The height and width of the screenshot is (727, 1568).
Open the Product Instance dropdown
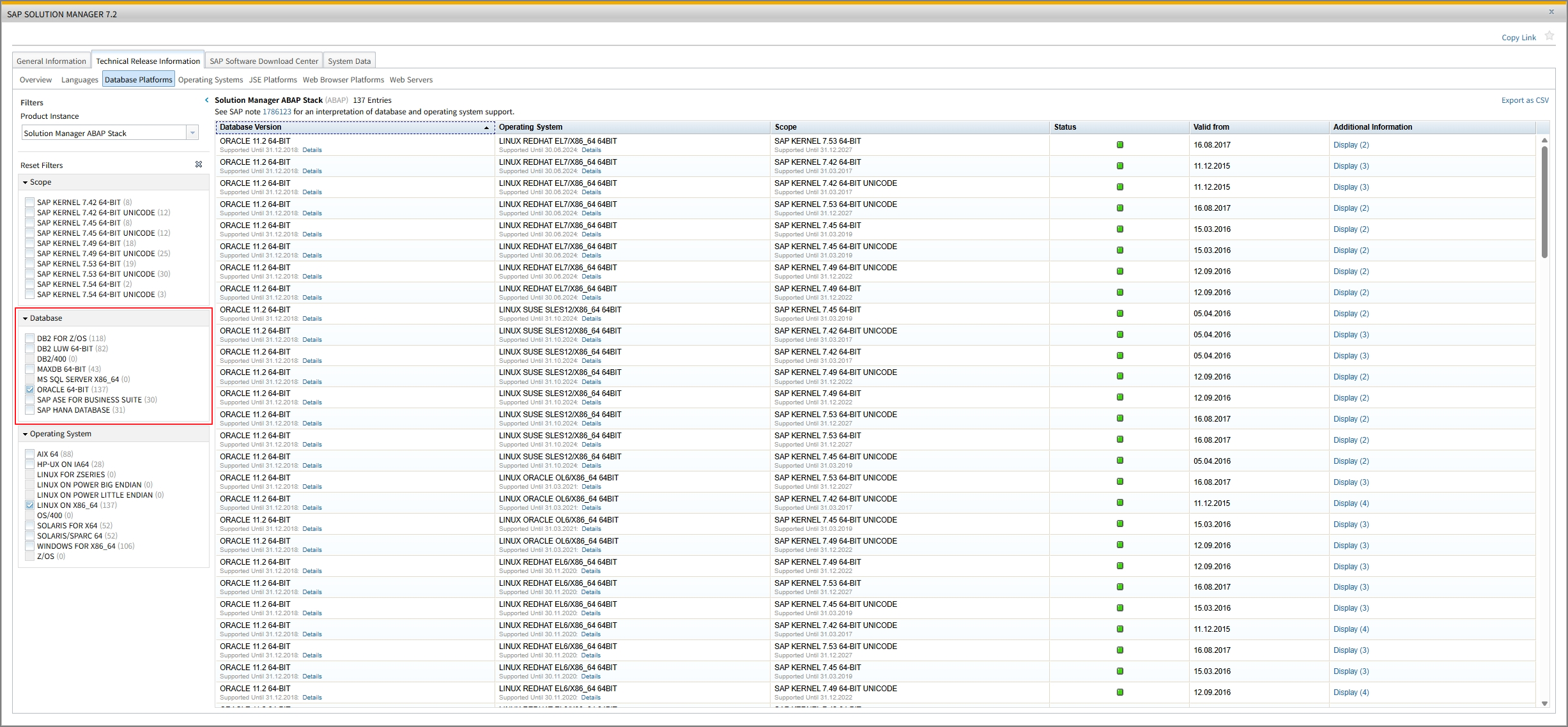(x=192, y=133)
